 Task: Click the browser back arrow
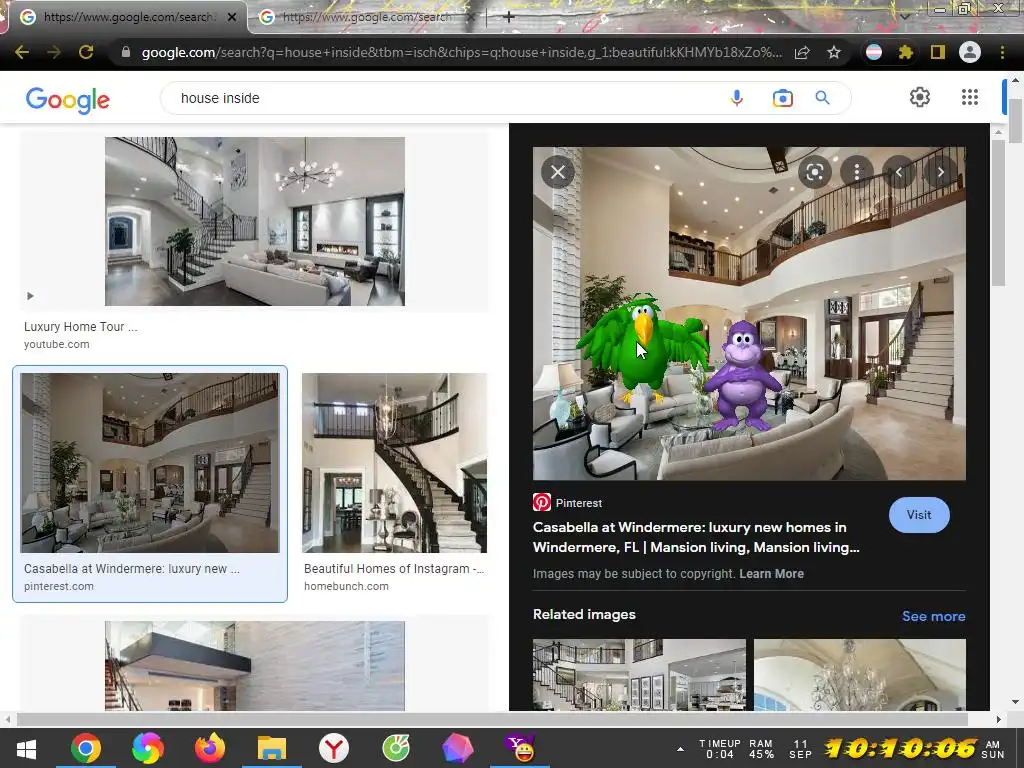(22, 52)
